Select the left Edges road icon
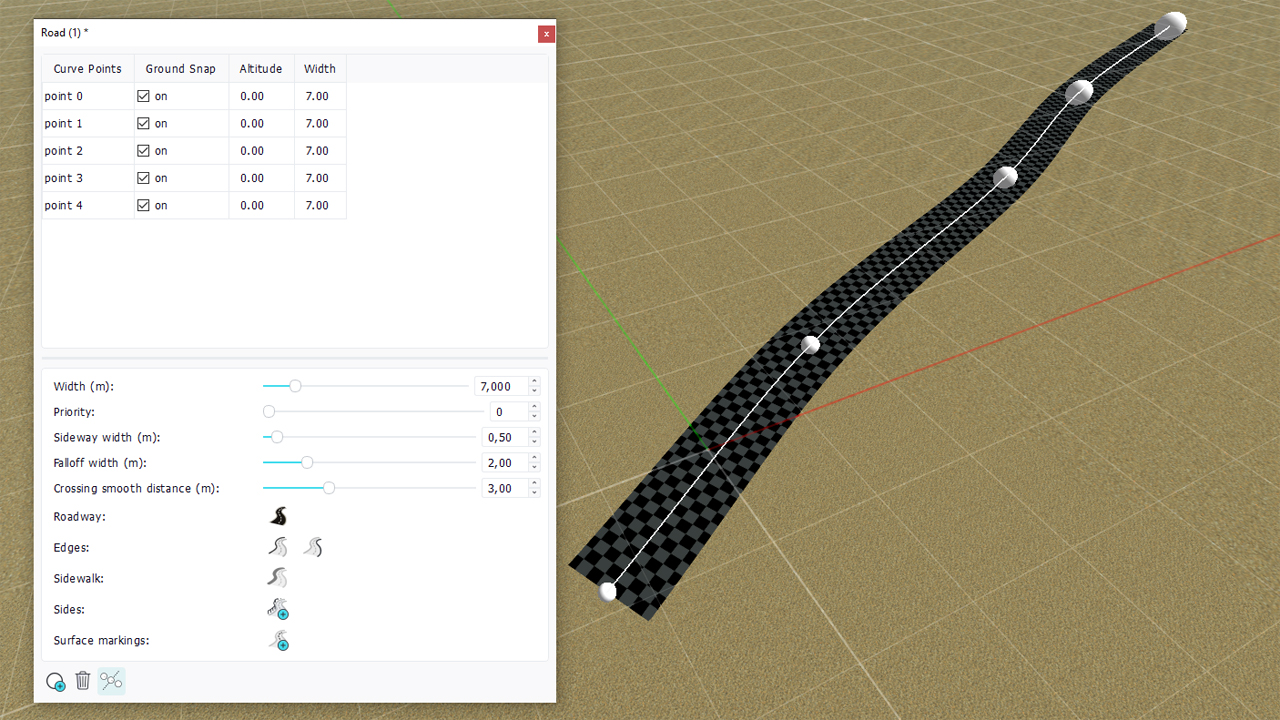 coord(278,547)
